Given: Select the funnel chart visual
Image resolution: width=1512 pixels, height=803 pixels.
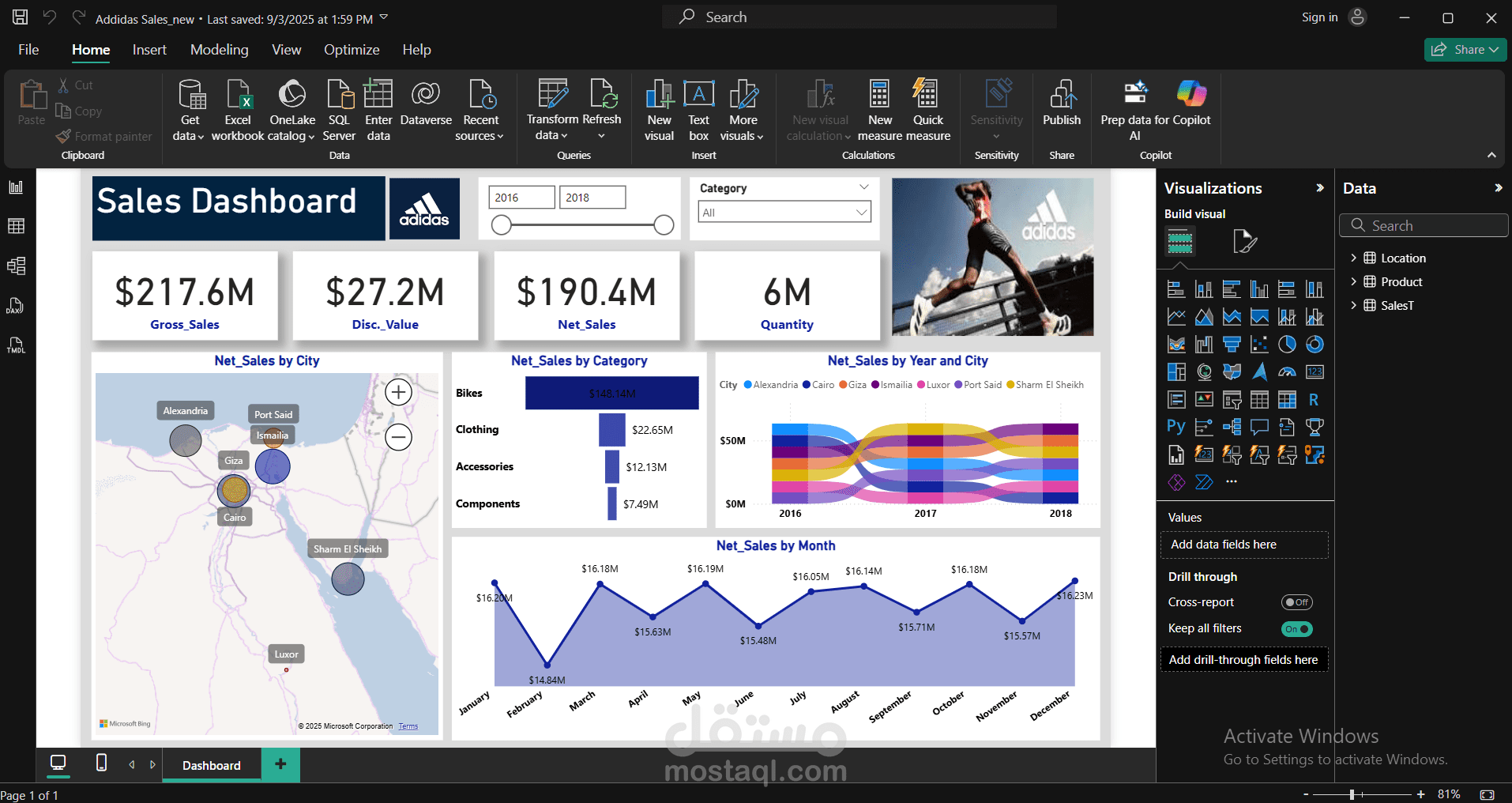Looking at the screenshot, I should click(1232, 344).
